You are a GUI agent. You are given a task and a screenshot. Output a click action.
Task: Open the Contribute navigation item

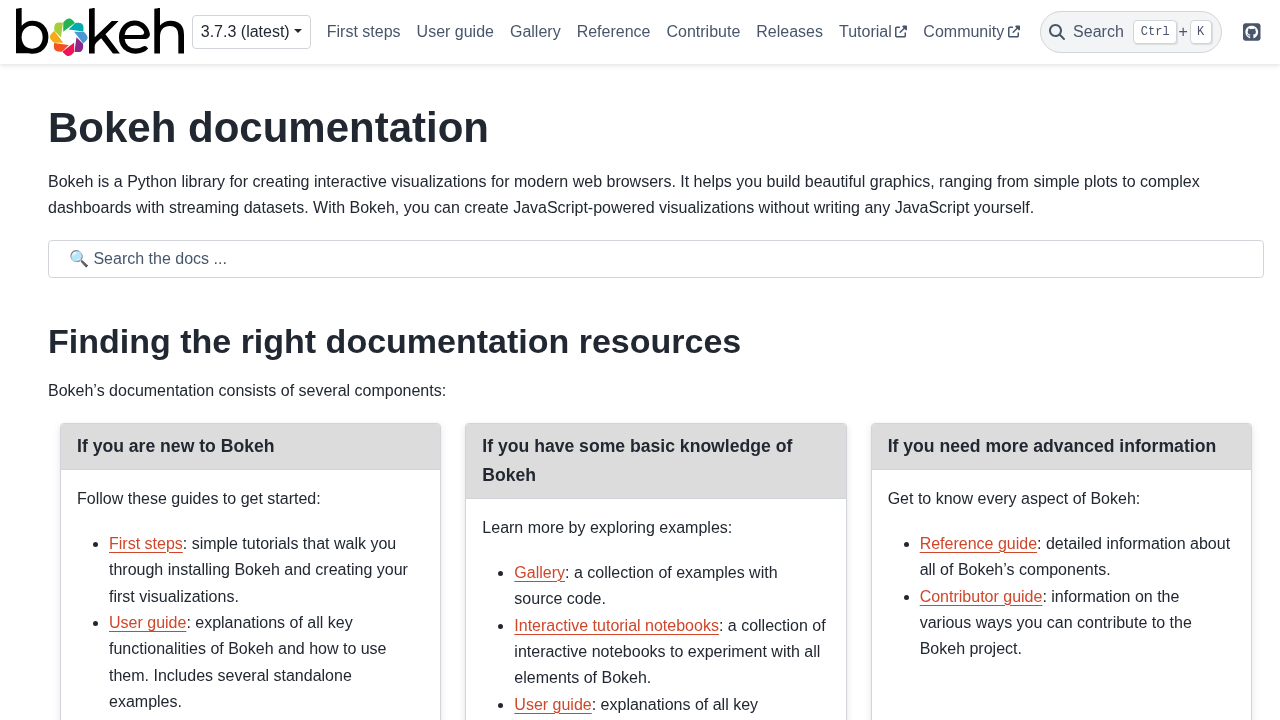pos(703,32)
